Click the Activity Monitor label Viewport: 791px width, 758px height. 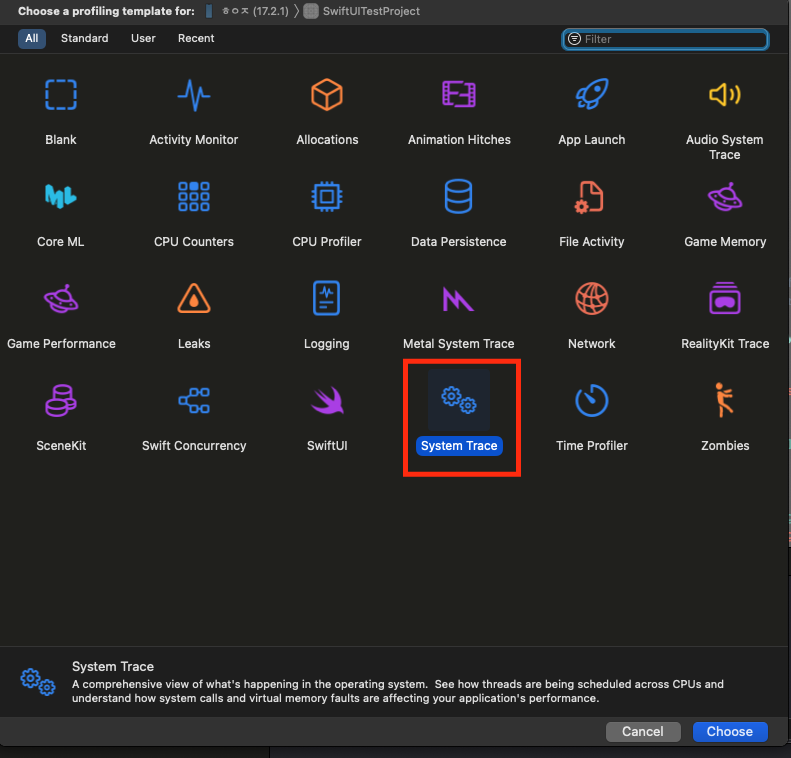tap(194, 140)
